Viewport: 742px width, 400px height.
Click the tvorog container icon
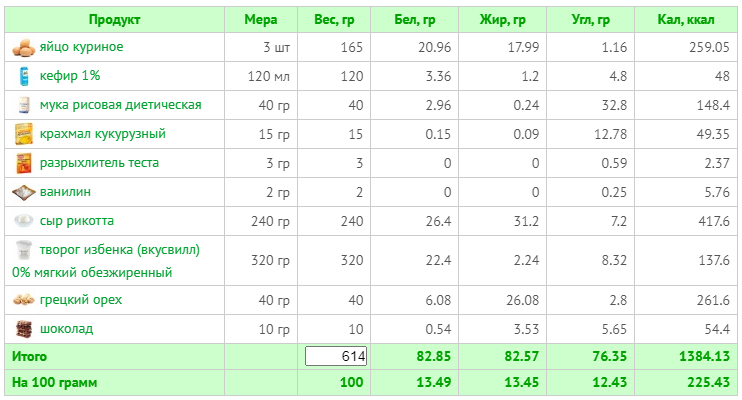pos(24,250)
